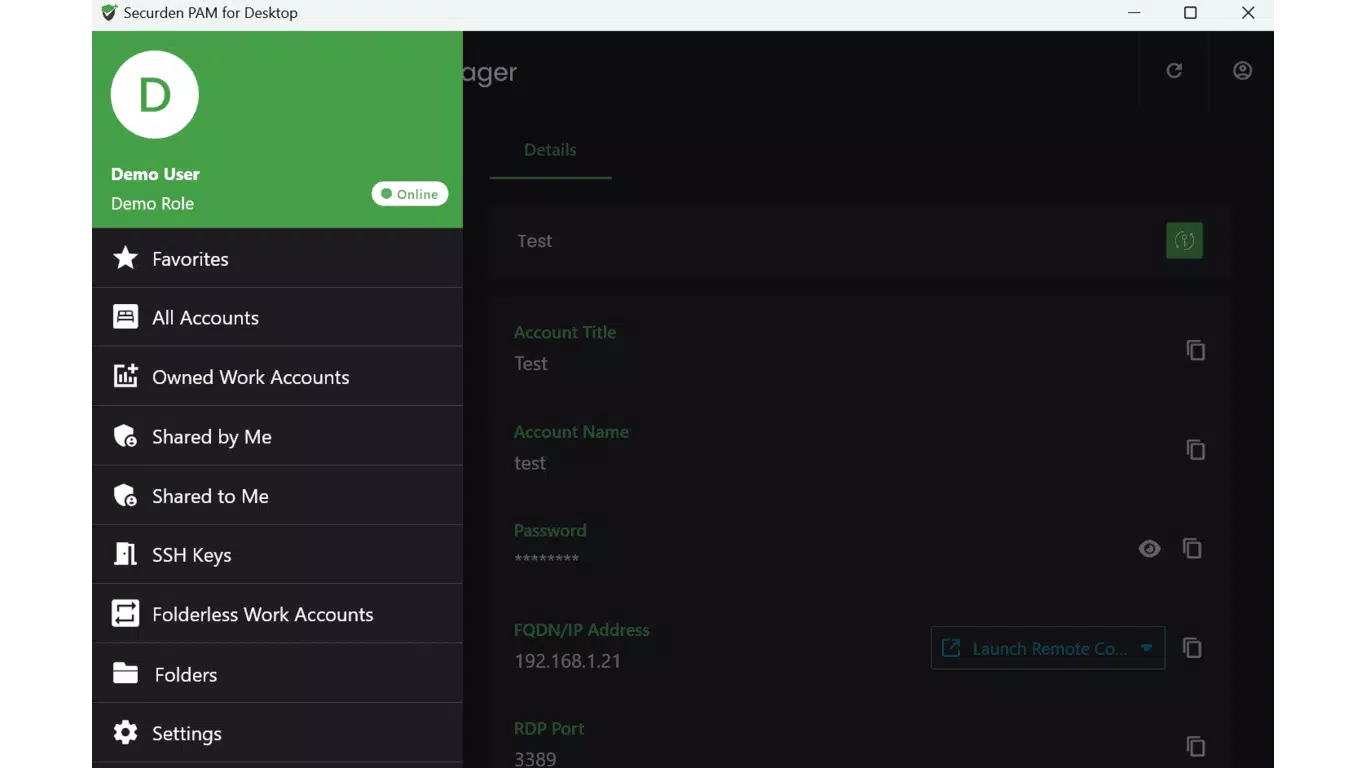Select All Accounts in the side menu
The height and width of the screenshot is (768, 1366).
point(205,318)
